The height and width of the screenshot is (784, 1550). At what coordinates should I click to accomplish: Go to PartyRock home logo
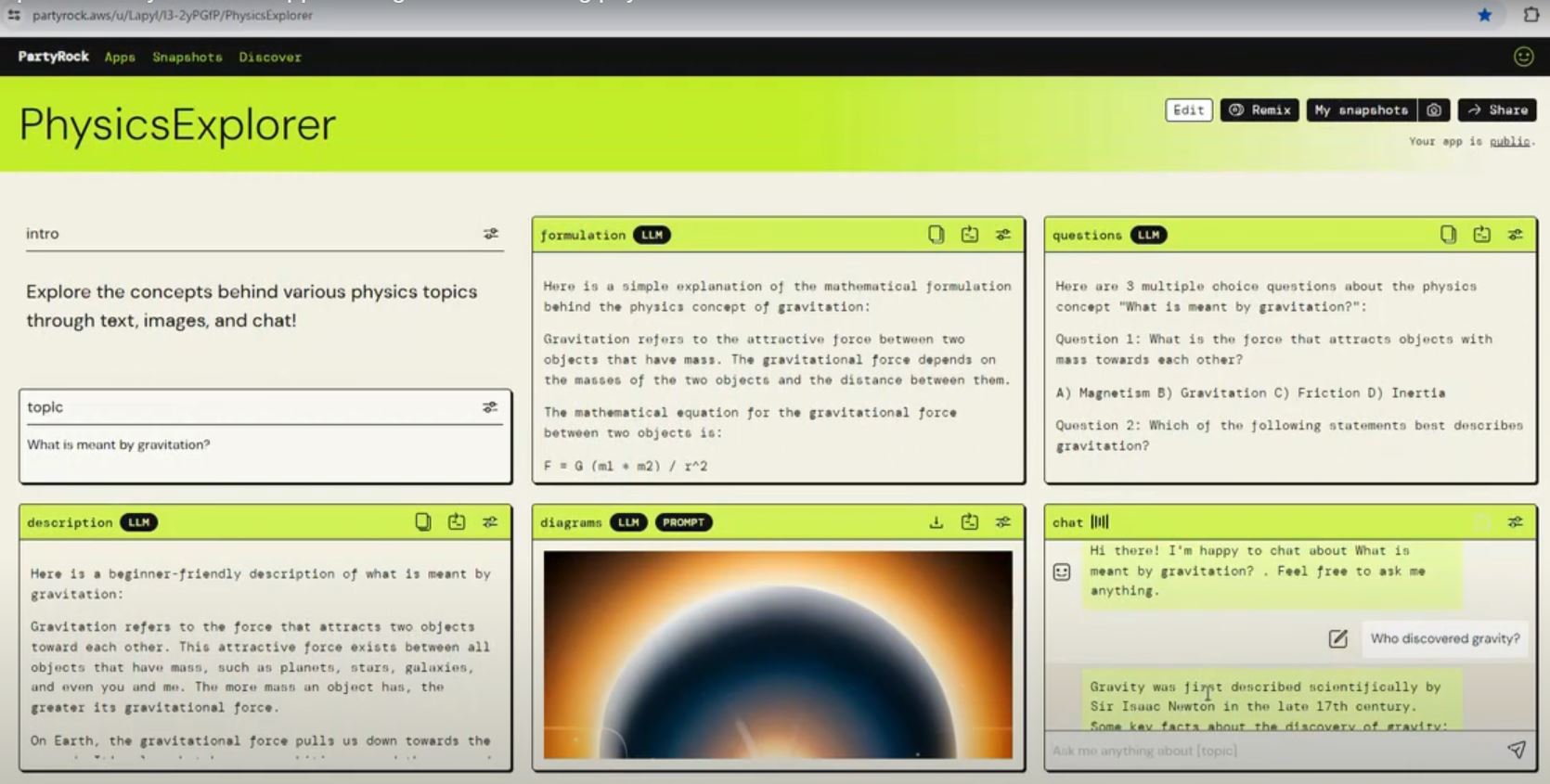pyautogui.click(x=53, y=57)
